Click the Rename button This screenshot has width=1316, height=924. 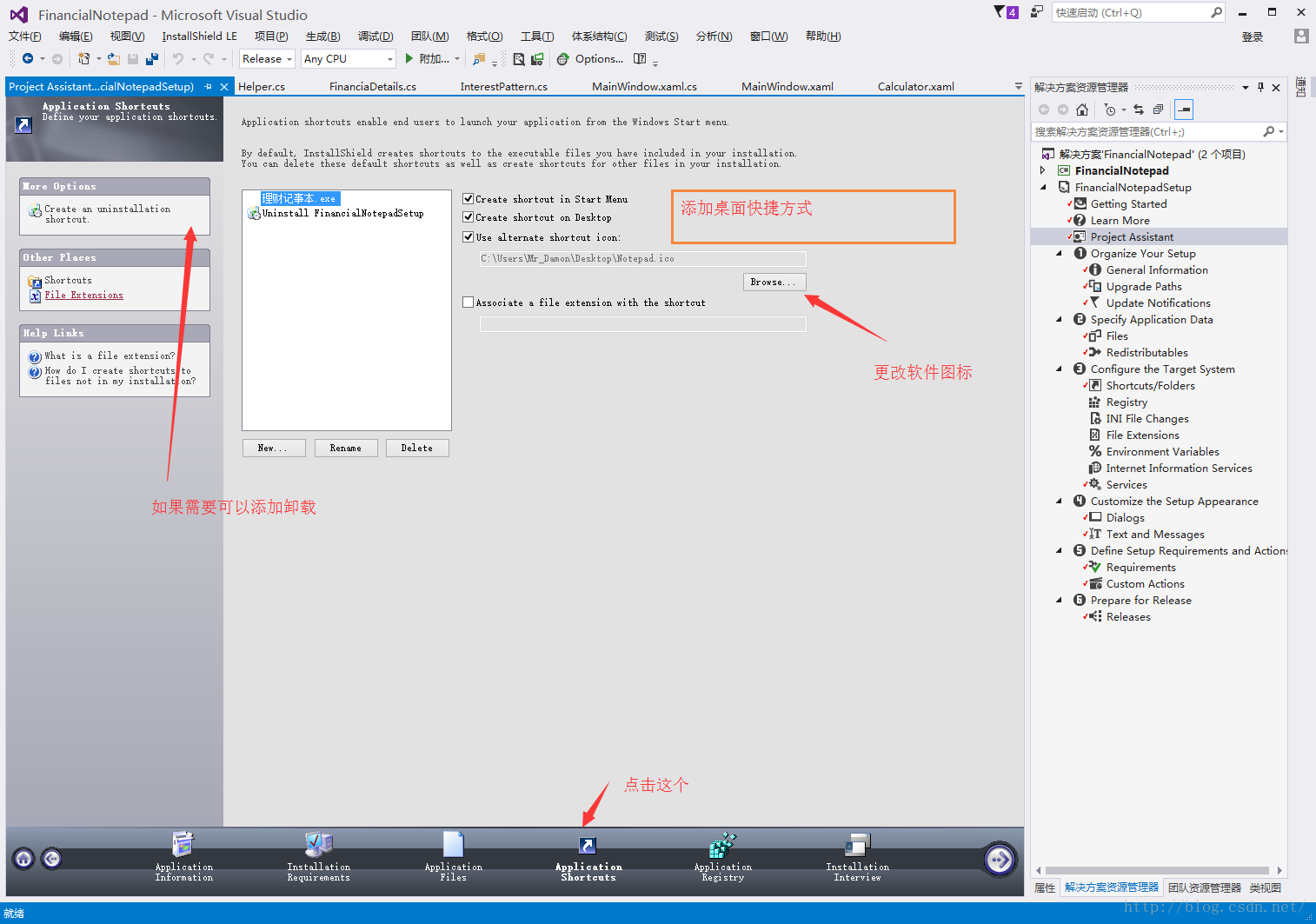[346, 448]
